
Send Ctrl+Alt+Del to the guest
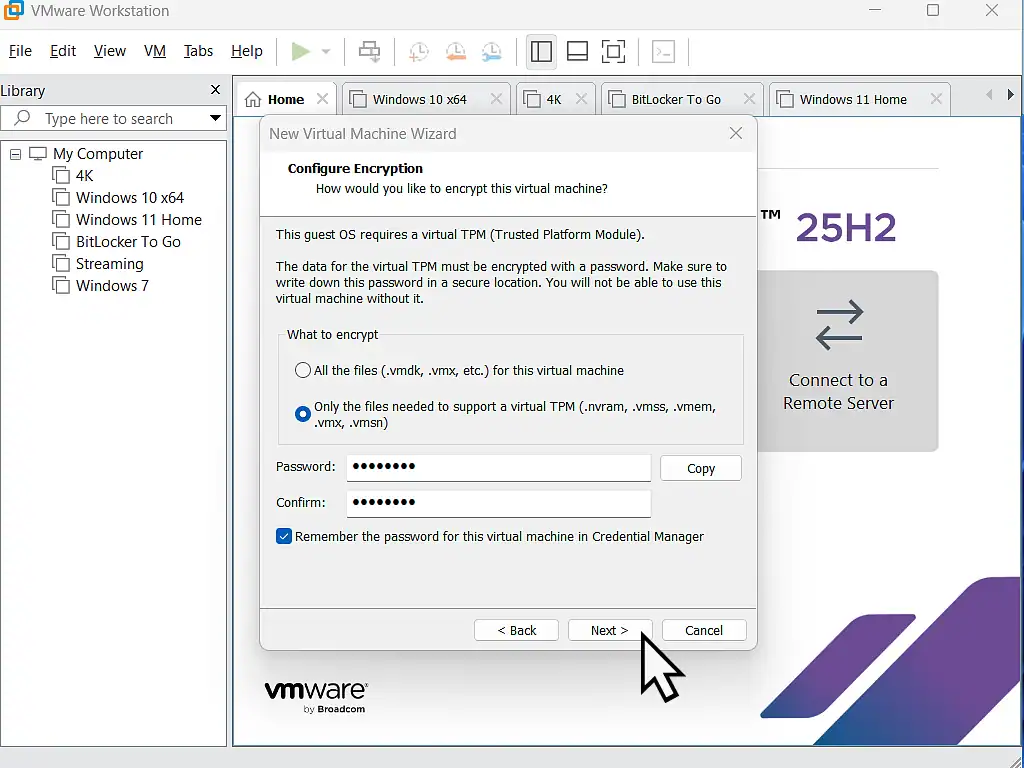[369, 51]
